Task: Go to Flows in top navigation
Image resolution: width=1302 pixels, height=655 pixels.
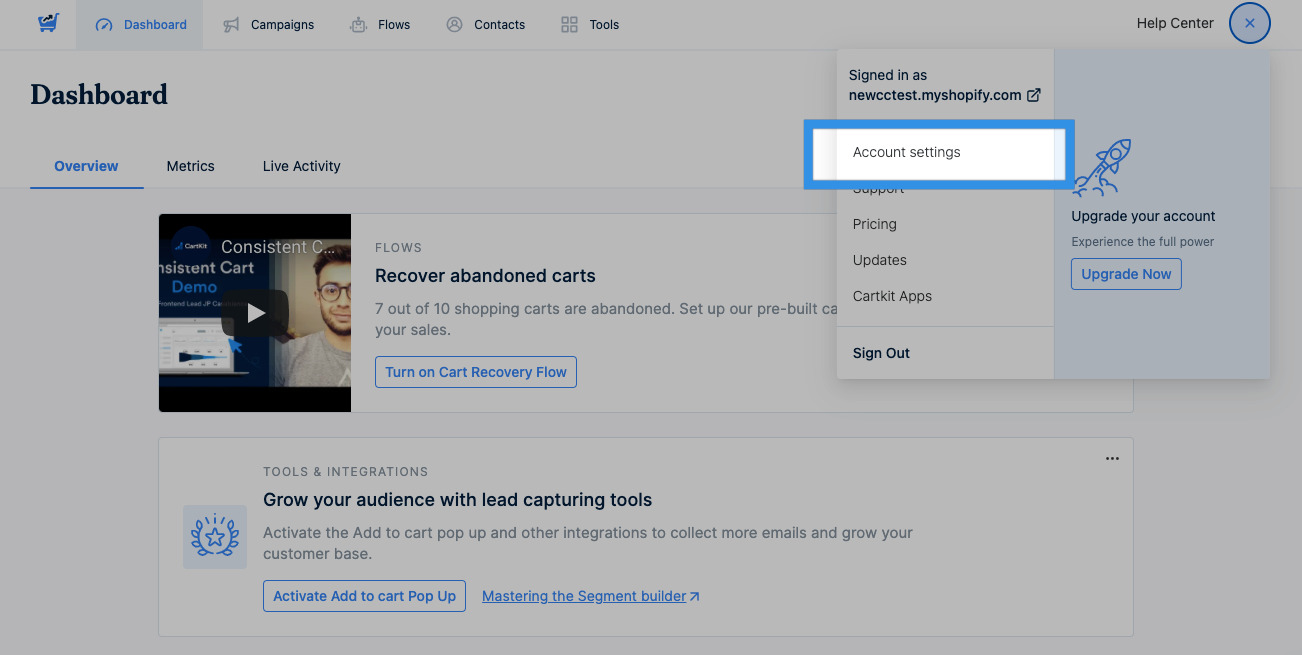Action: coord(380,25)
